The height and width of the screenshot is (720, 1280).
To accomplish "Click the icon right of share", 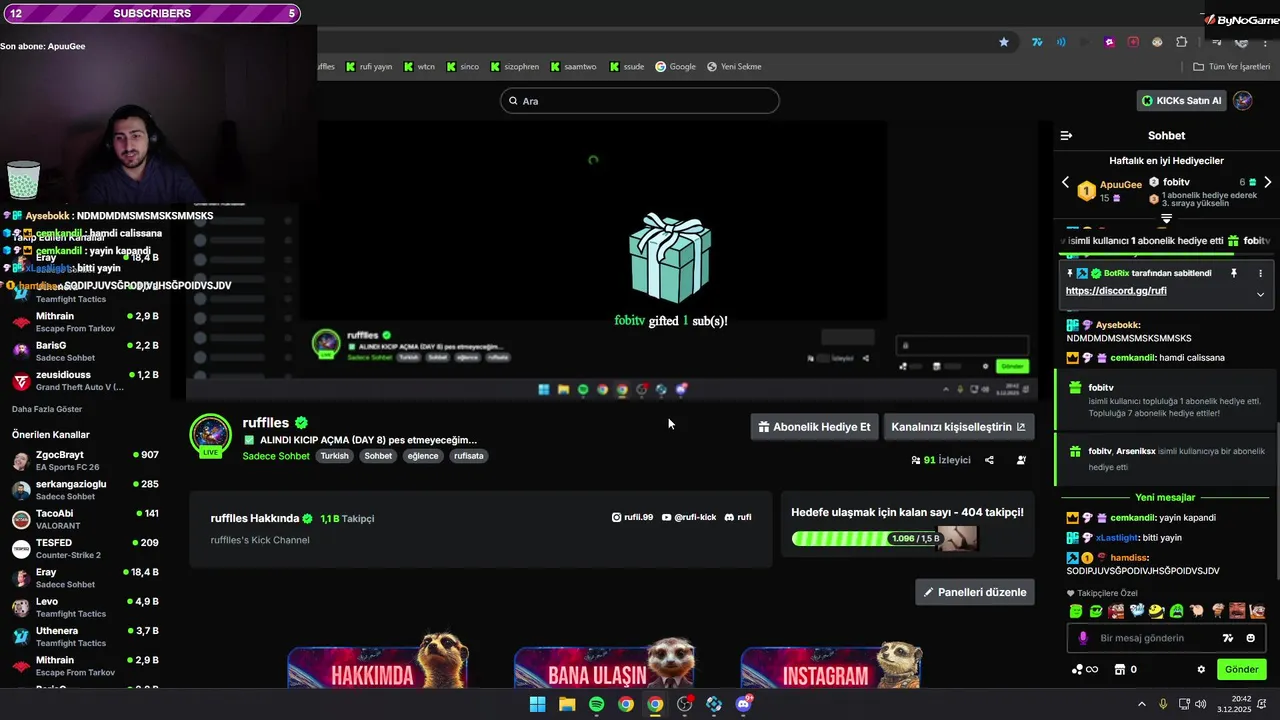I will (1021, 460).
